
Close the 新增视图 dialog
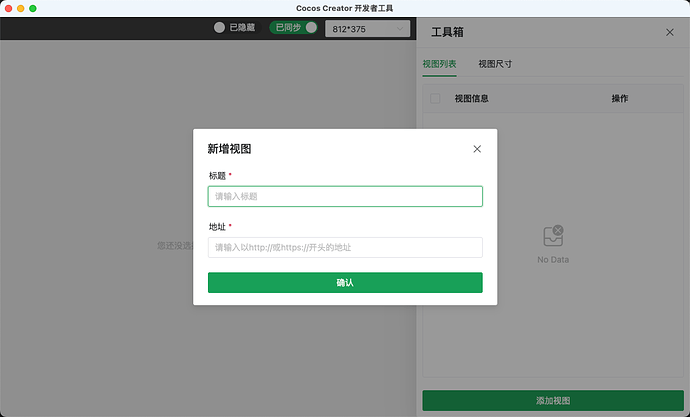[x=477, y=149]
